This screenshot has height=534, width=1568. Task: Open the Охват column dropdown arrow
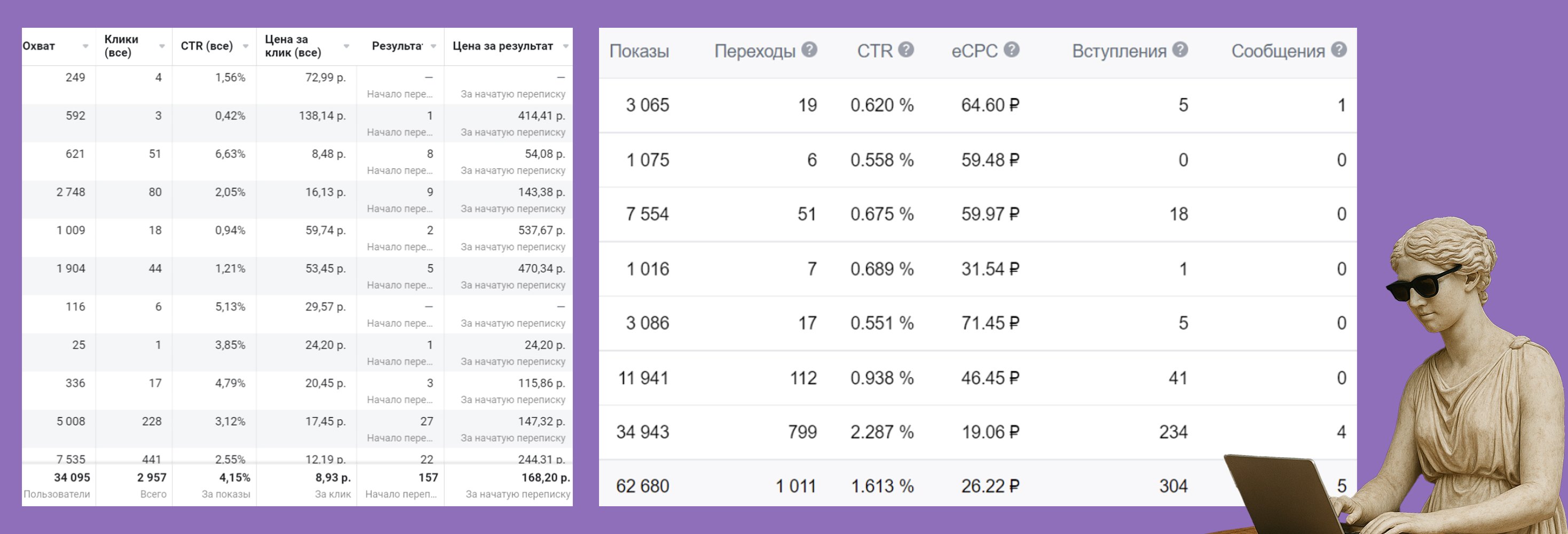85,46
